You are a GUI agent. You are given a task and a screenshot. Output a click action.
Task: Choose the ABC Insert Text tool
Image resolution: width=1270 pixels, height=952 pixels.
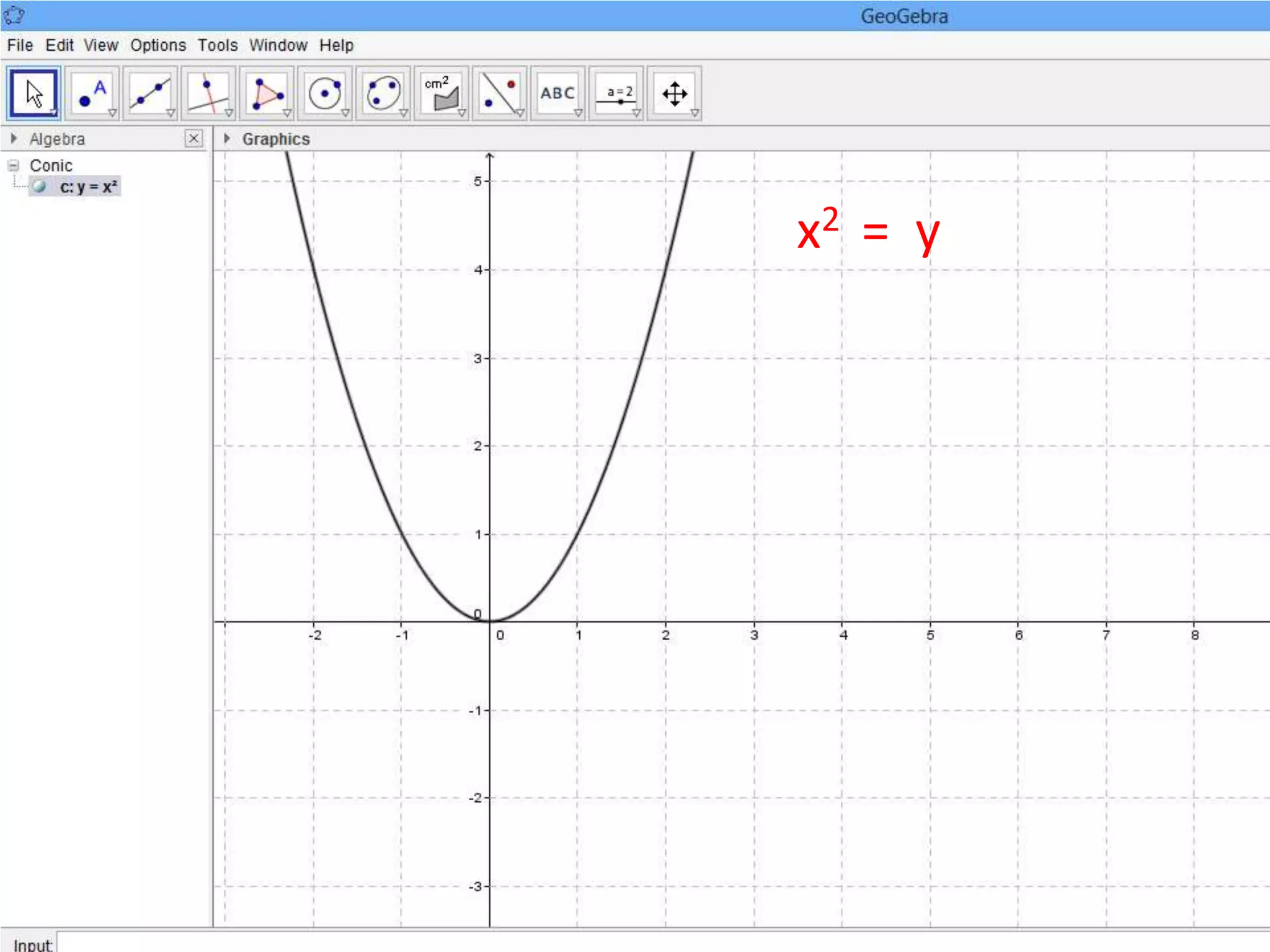click(557, 93)
